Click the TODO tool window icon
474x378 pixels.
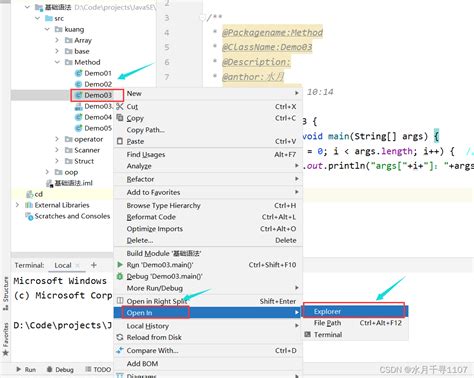88,369
